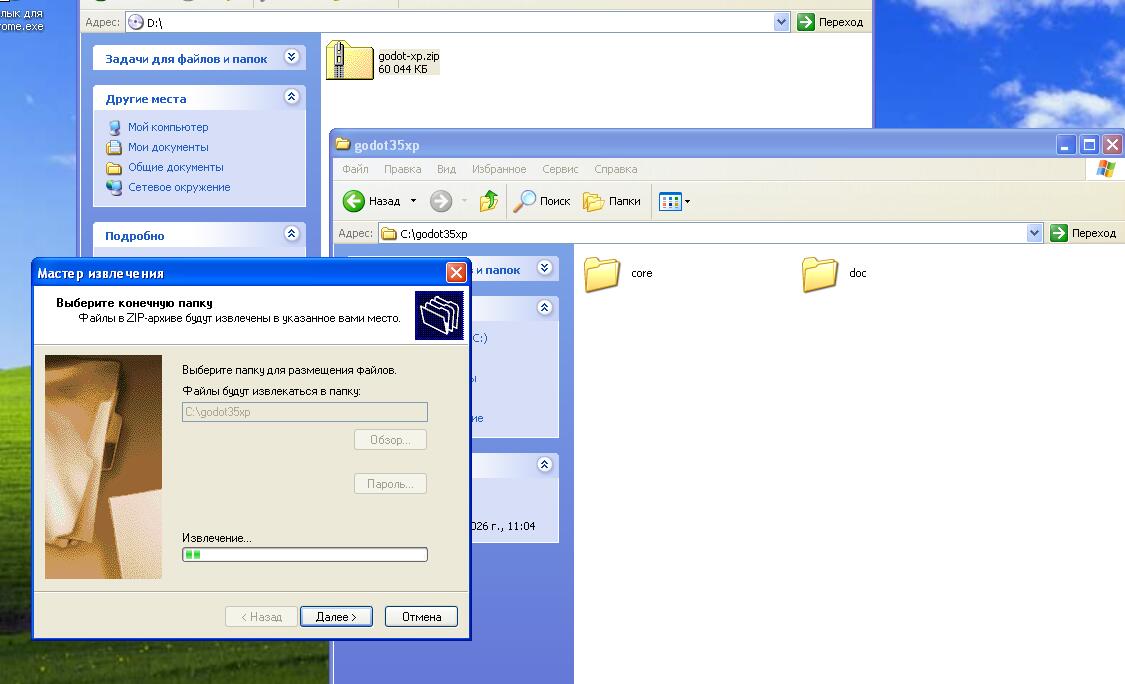
Task: Open the Вид menu in godot35xp
Action: pyautogui.click(x=446, y=169)
